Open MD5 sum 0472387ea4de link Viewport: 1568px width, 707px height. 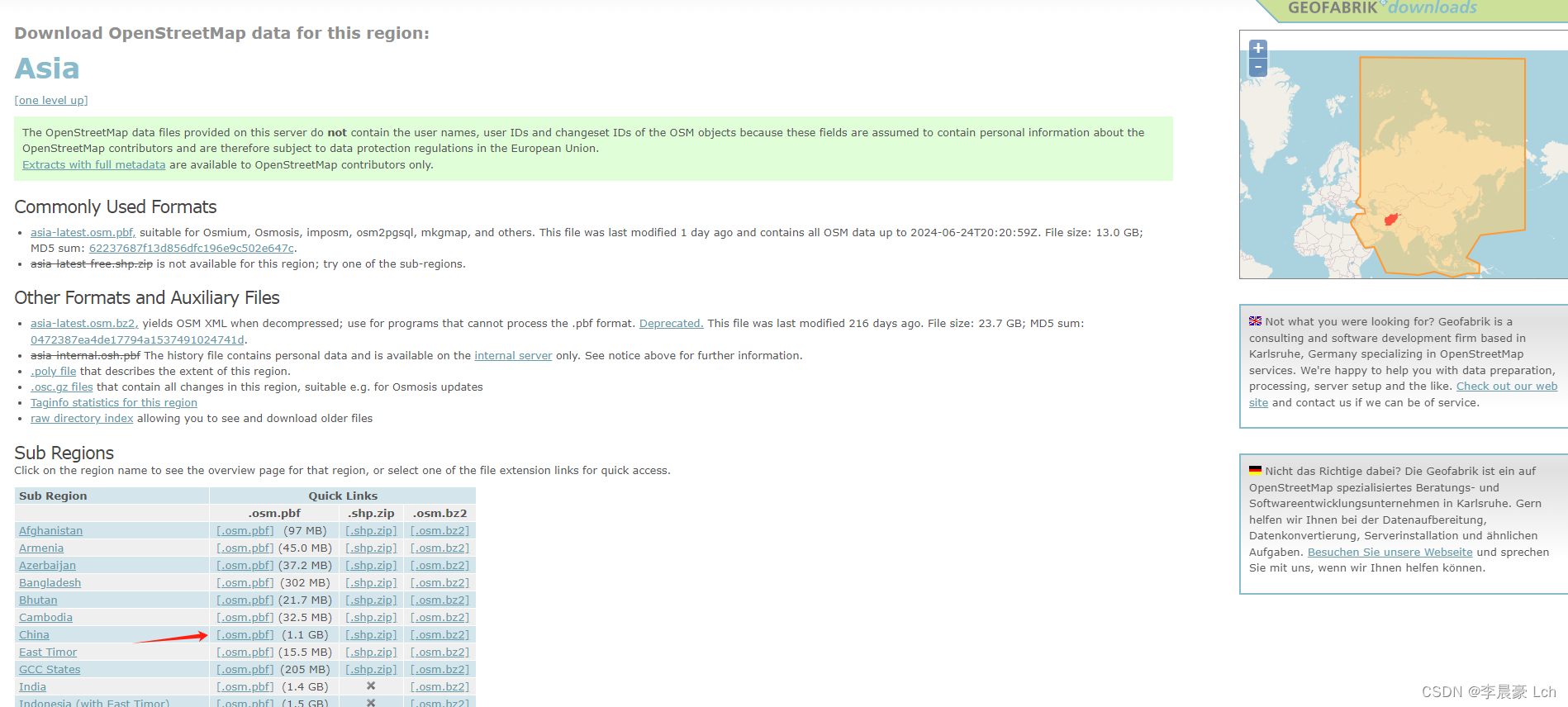click(137, 339)
